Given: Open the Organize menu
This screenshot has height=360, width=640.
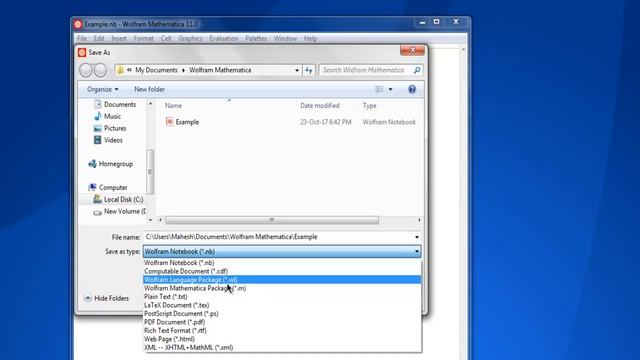Looking at the screenshot, I should pyautogui.click(x=102, y=89).
